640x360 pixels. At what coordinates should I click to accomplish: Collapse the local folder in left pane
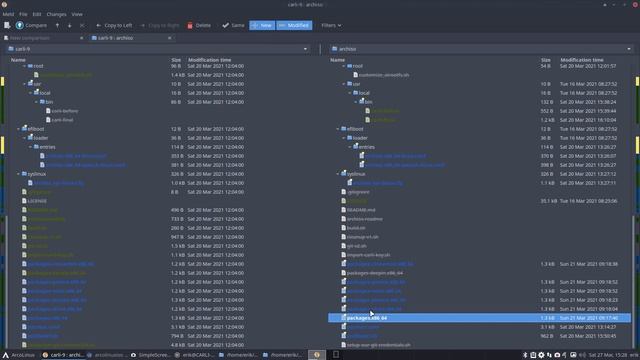[31, 93]
